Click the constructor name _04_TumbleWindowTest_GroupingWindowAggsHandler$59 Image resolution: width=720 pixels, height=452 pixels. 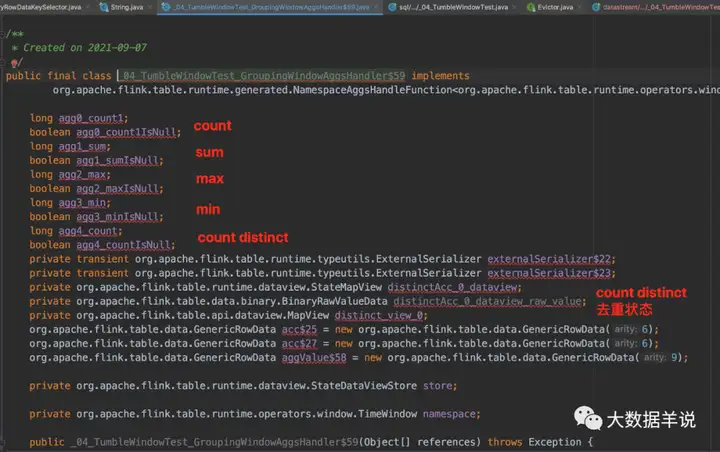pyautogui.click(x=214, y=442)
